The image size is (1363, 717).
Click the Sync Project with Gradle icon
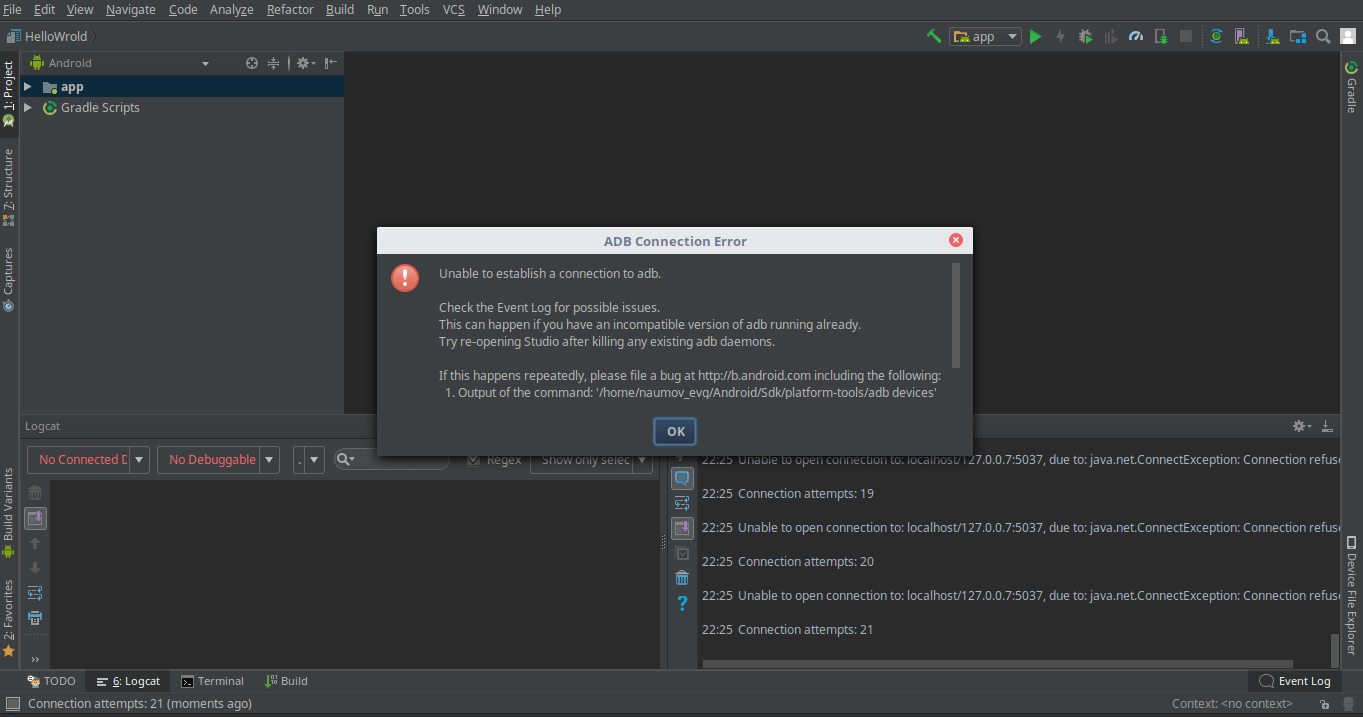(1216, 36)
